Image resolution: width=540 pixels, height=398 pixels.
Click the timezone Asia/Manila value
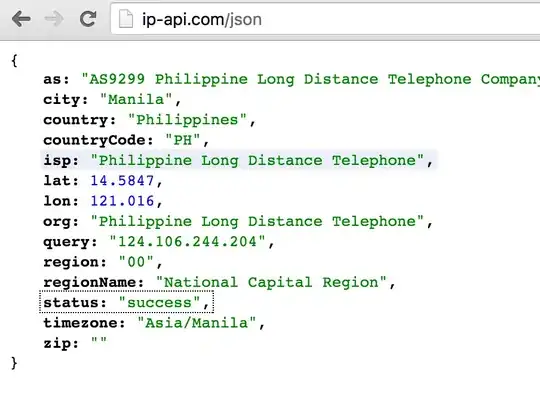pyautogui.click(x=197, y=323)
